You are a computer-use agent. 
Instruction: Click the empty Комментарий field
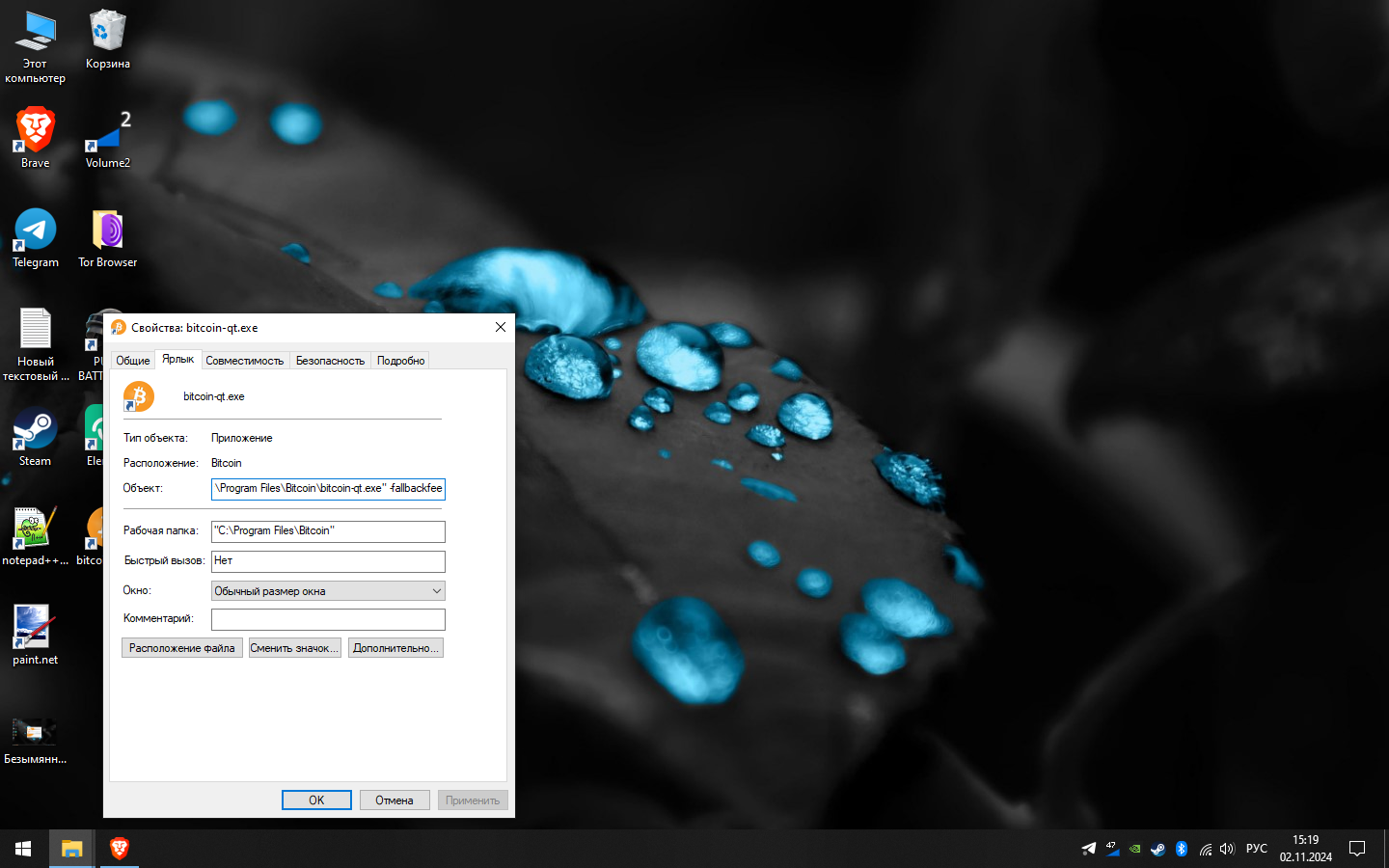[x=328, y=619]
